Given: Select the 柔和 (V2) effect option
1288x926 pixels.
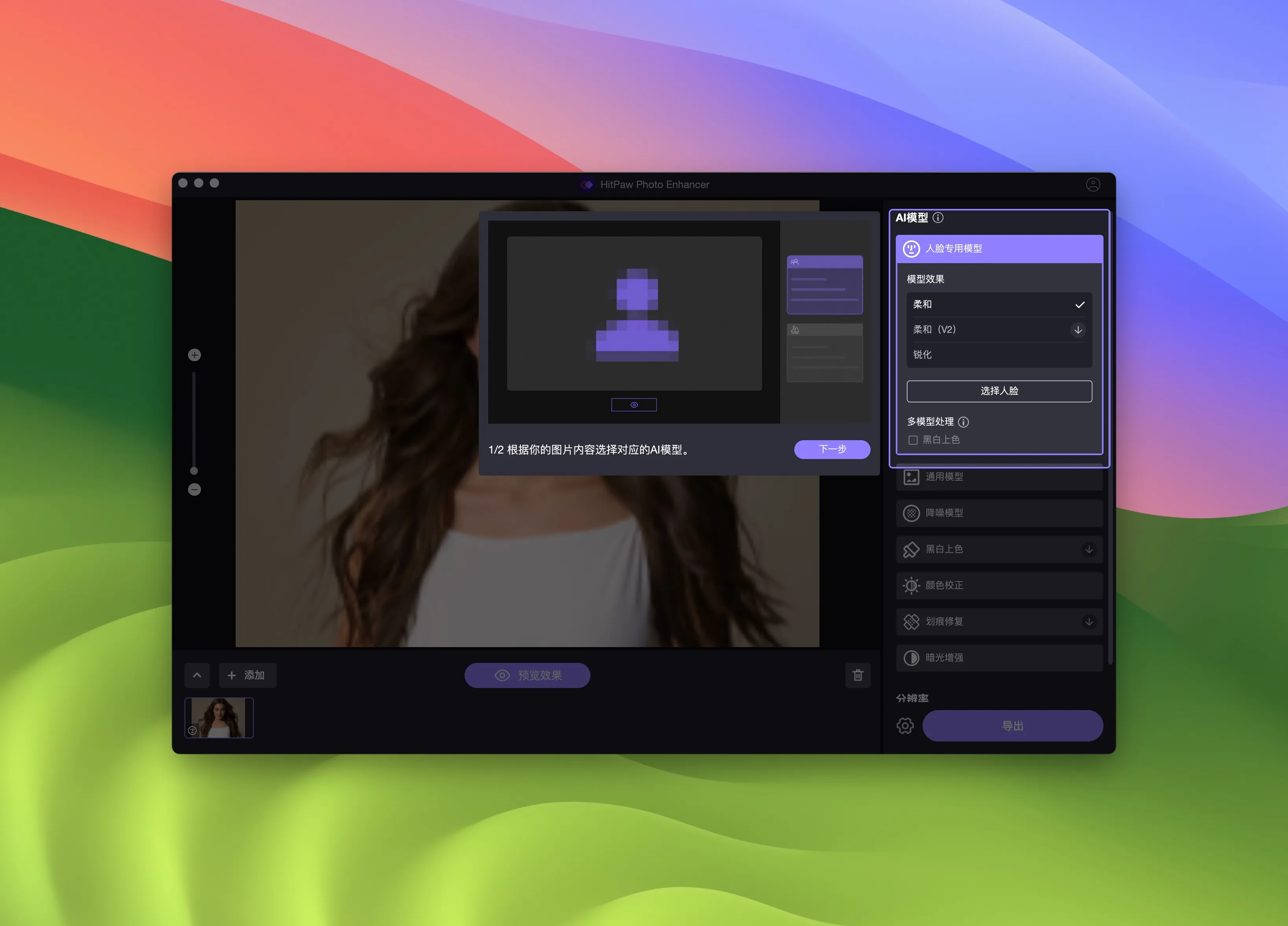Looking at the screenshot, I should (x=999, y=330).
